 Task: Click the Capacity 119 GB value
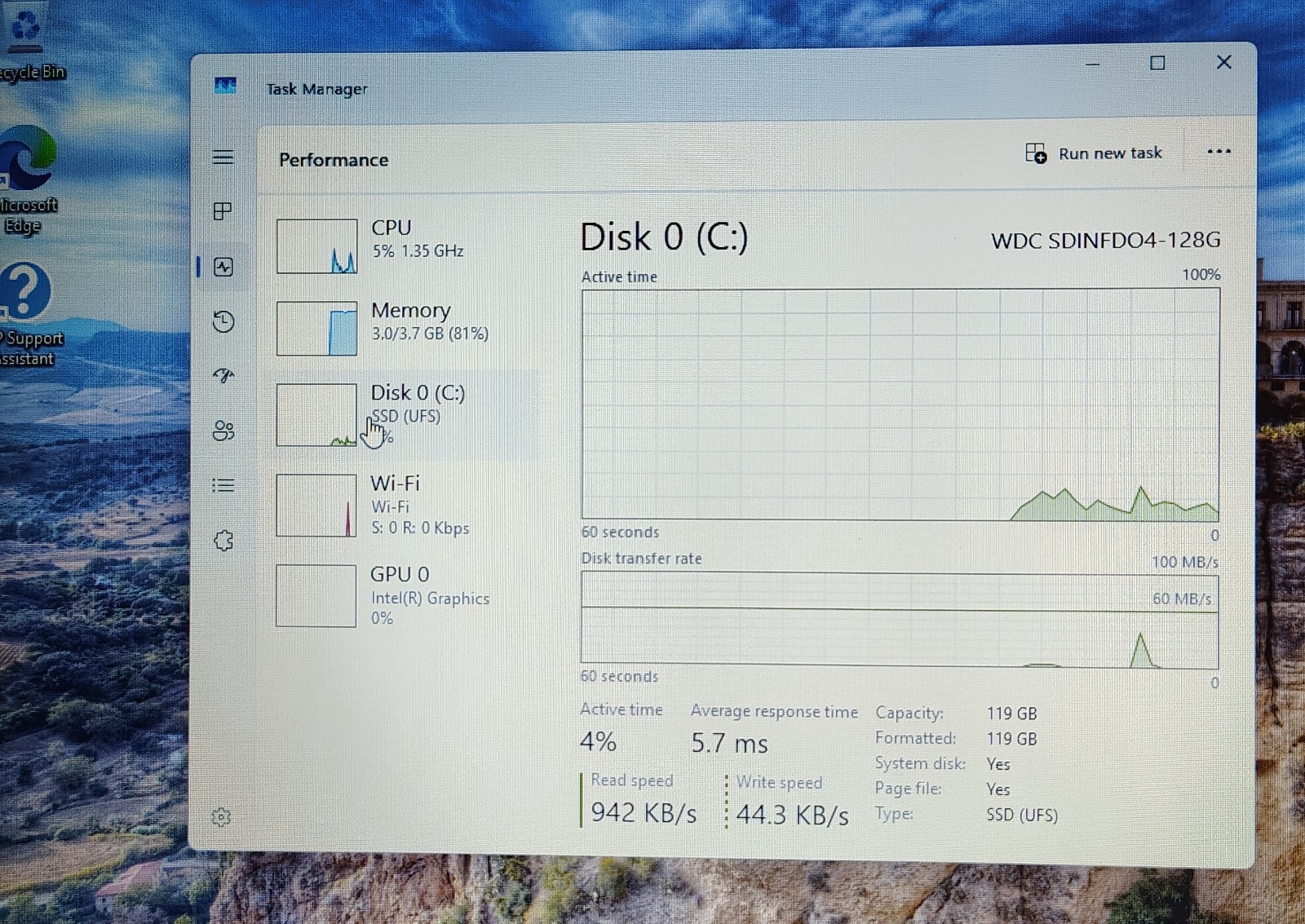[x=1011, y=714]
